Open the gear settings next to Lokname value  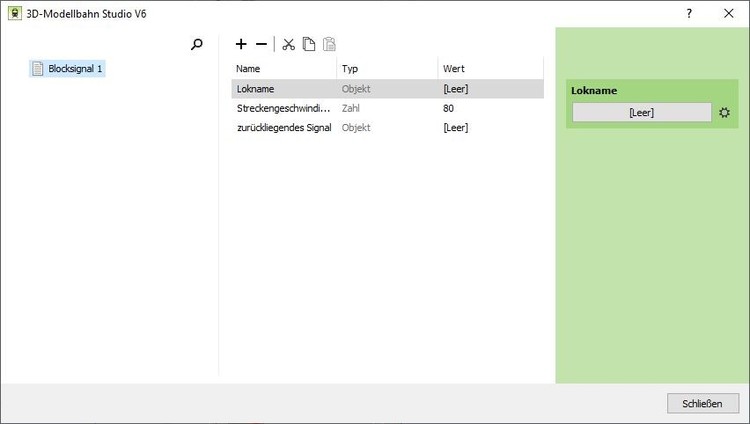[724, 112]
